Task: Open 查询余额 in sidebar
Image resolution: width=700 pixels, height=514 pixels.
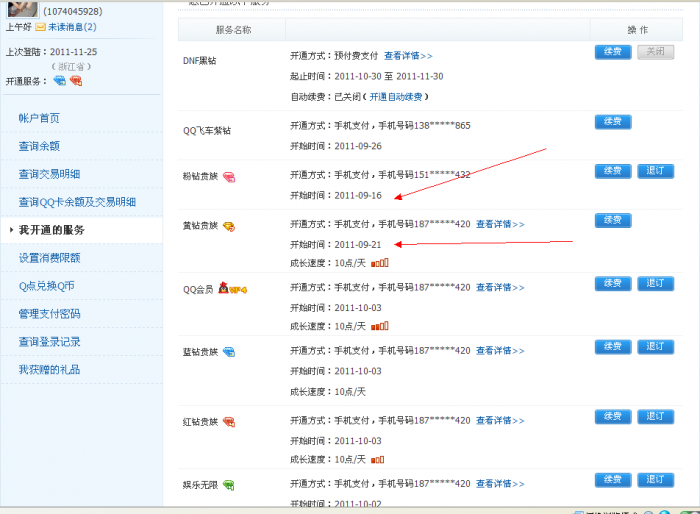Action: (39, 146)
